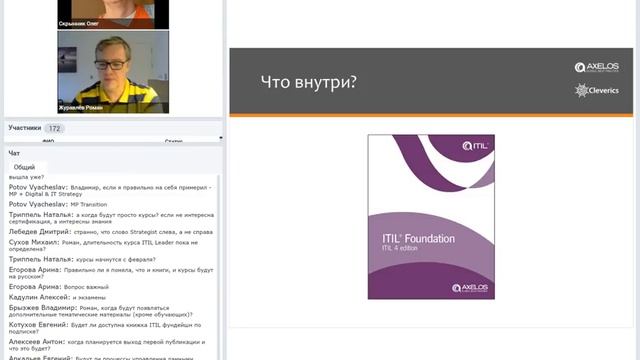Select Журавлёв Роман's video thumbnail
Screen dimensions: 640x360
[x=113, y=72]
